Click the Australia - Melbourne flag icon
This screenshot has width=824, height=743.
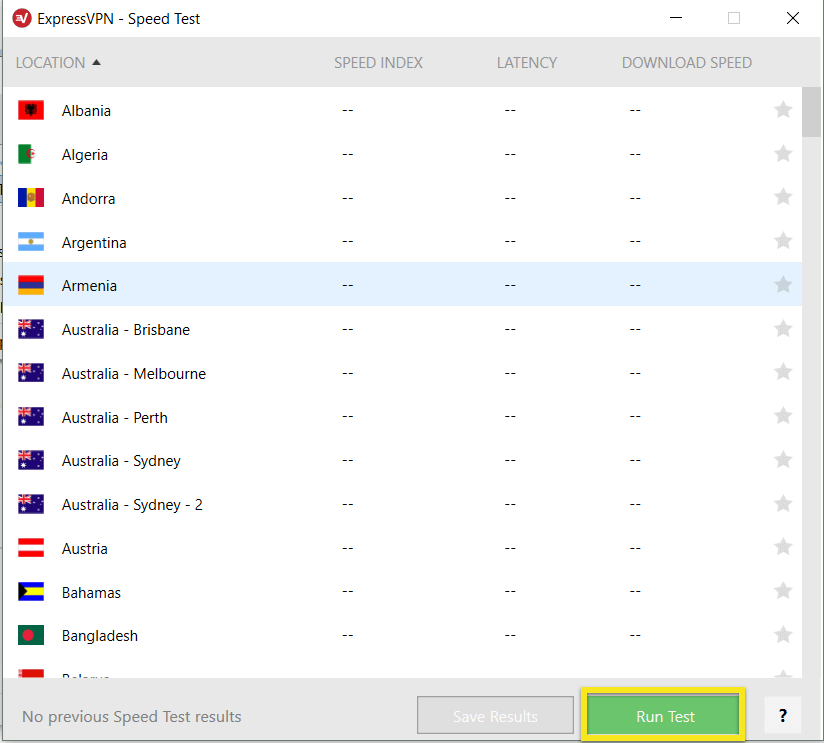pos(31,373)
